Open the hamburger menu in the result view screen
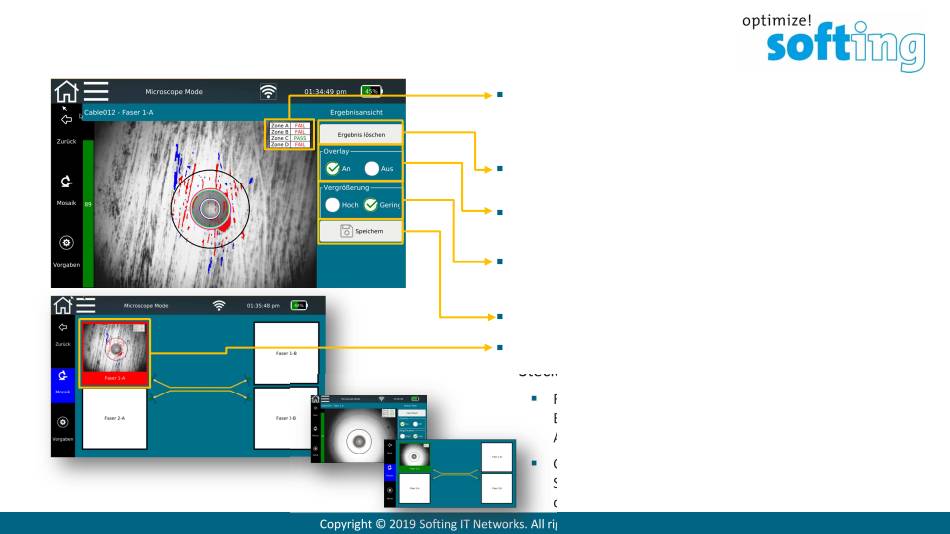 click(x=96, y=92)
